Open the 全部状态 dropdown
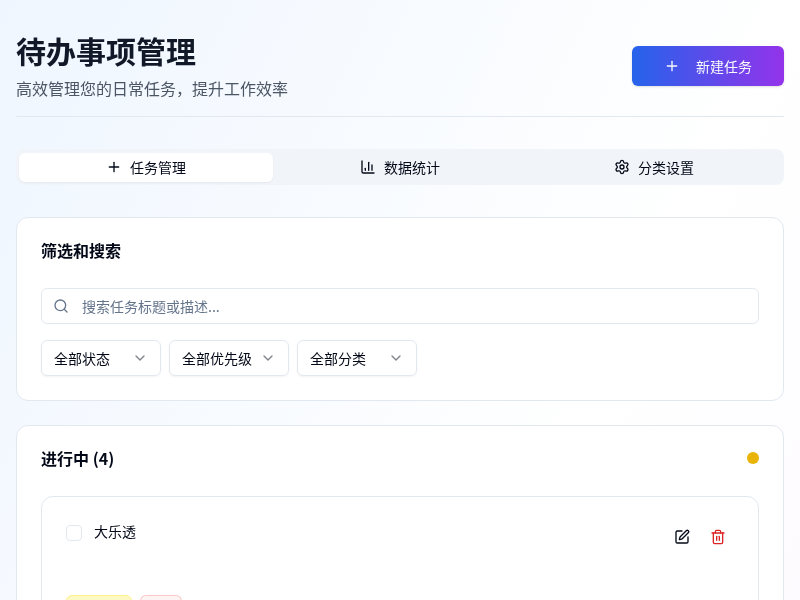800x600 pixels. tap(100, 358)
